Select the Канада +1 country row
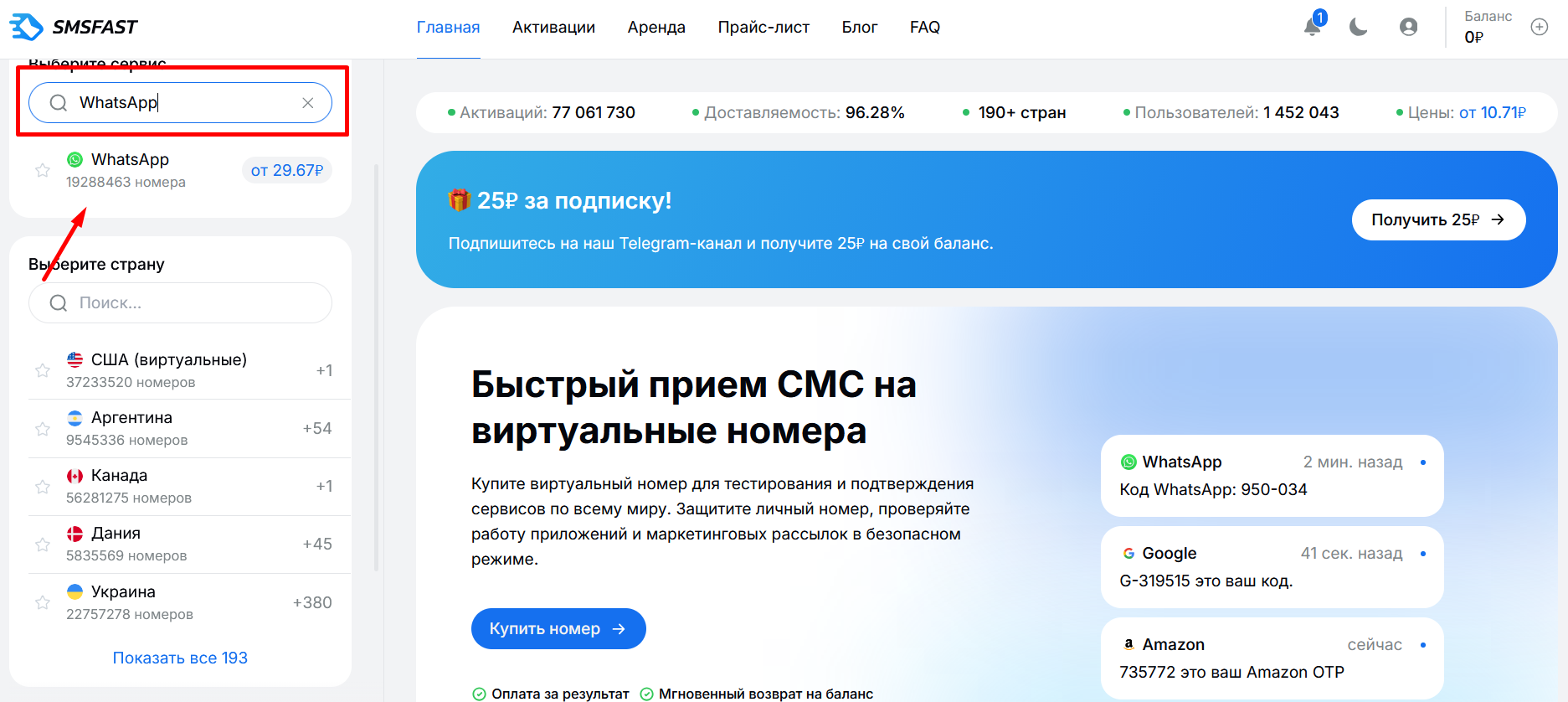Image resolution: width=1568 pixels, height=702 pixels. 189,487
